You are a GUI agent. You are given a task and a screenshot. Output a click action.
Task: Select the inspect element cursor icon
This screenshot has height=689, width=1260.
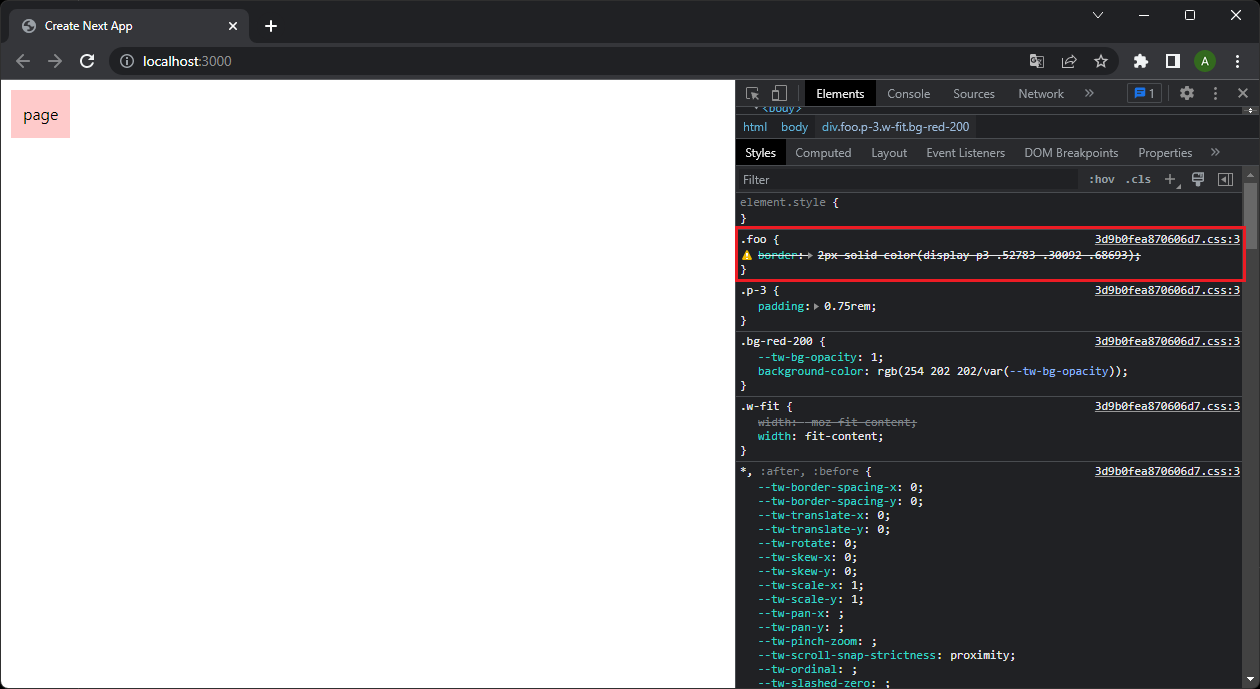[x=752, y=93]
